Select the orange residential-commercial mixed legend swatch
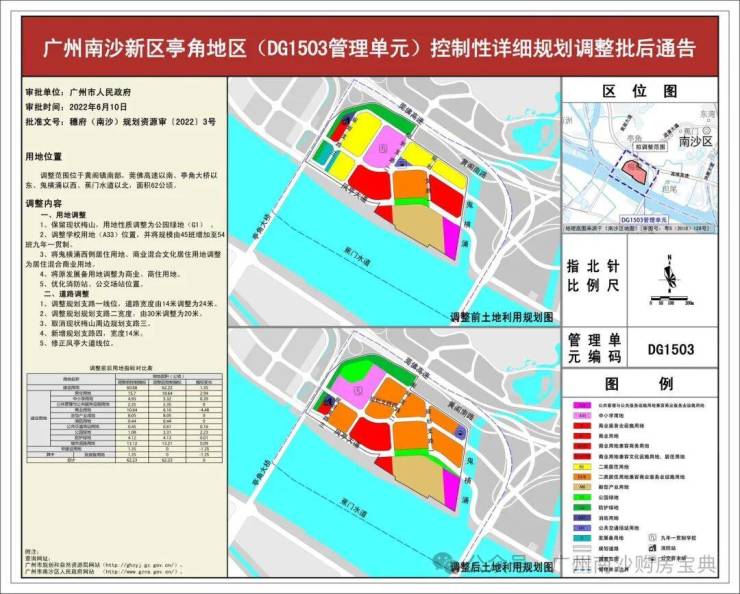The height and width of the screenshot is (594, 740). click(584, 477)
